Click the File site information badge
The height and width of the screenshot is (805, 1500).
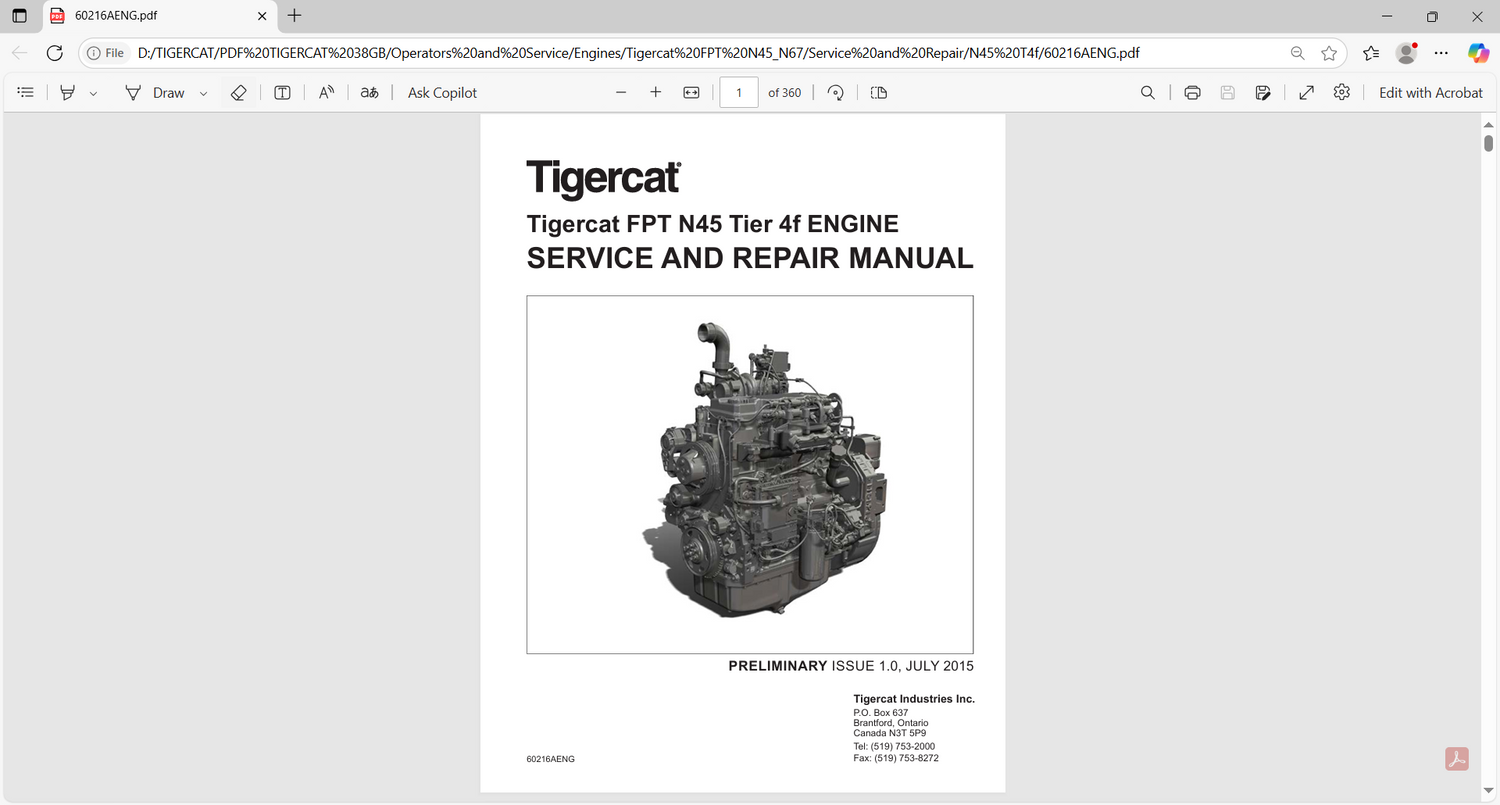pos(105,53)
